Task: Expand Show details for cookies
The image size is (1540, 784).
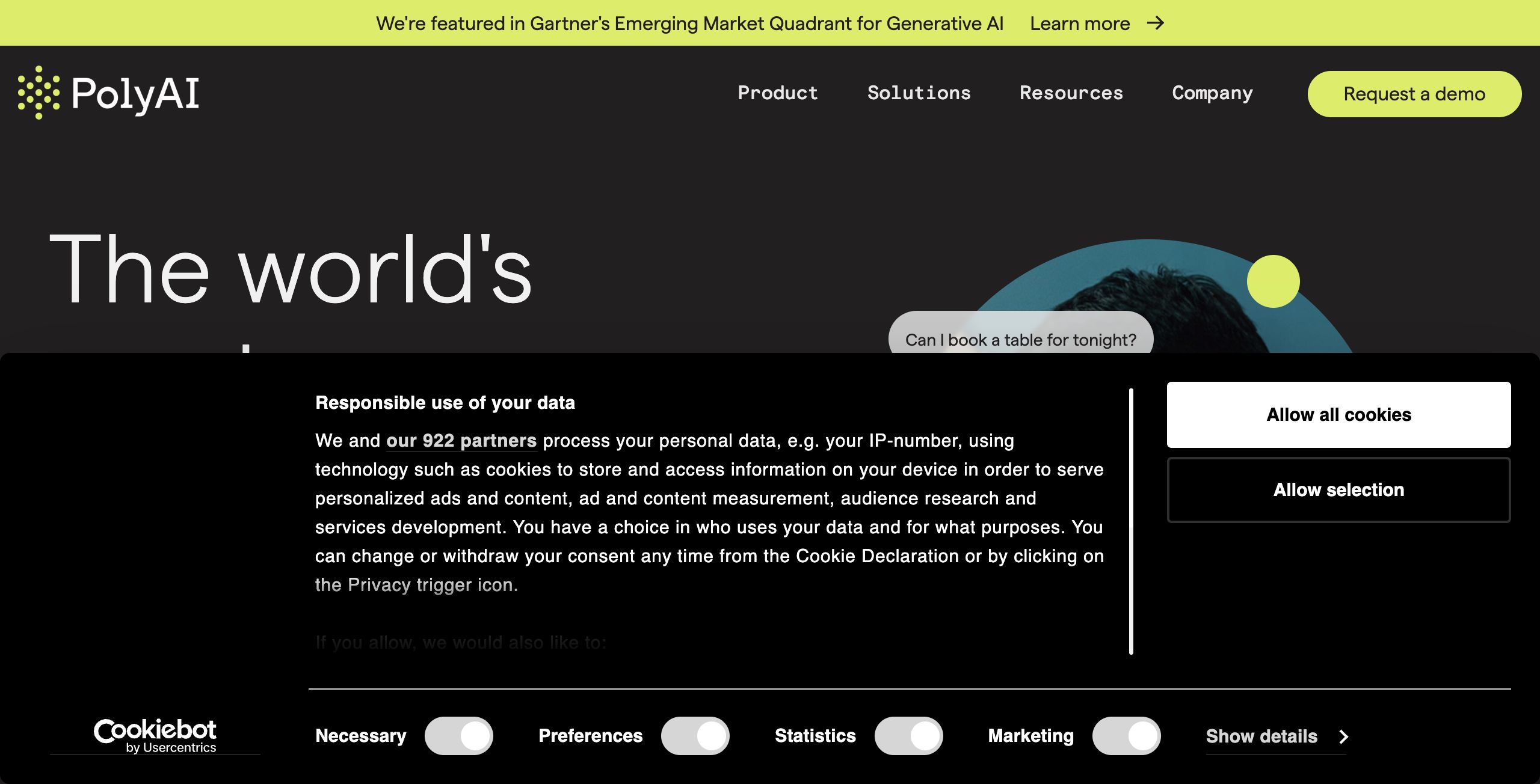Action: coord(1261,737)
